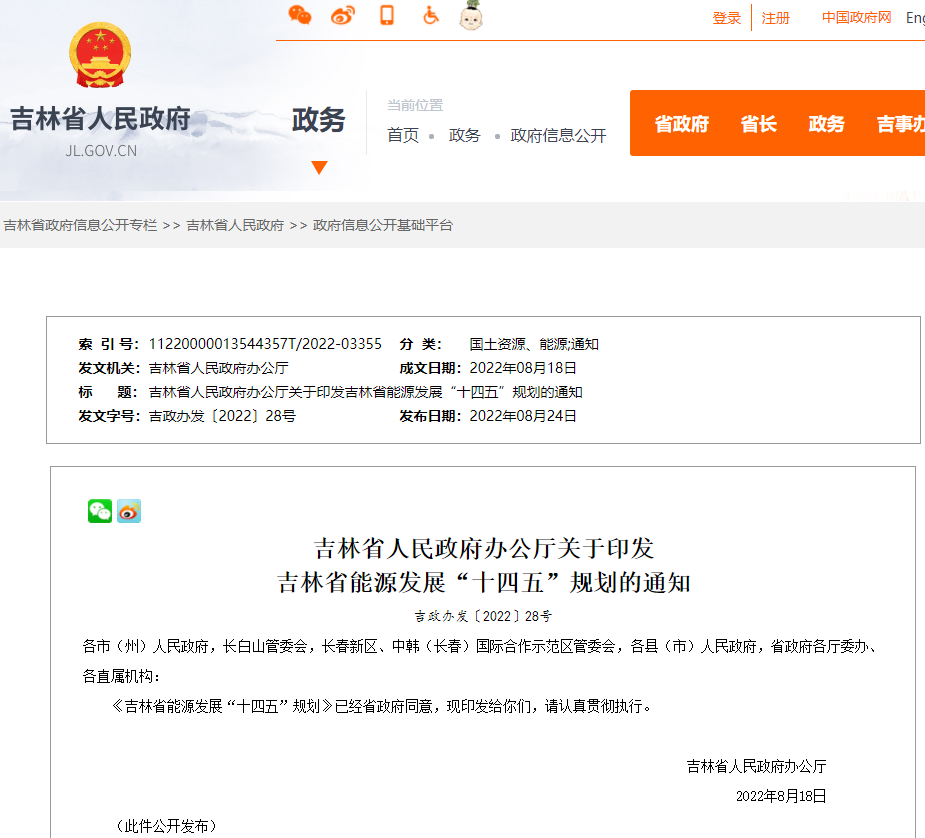
Task: Expand the orange arrow under 政务
Action: click(x=318, y=168)
